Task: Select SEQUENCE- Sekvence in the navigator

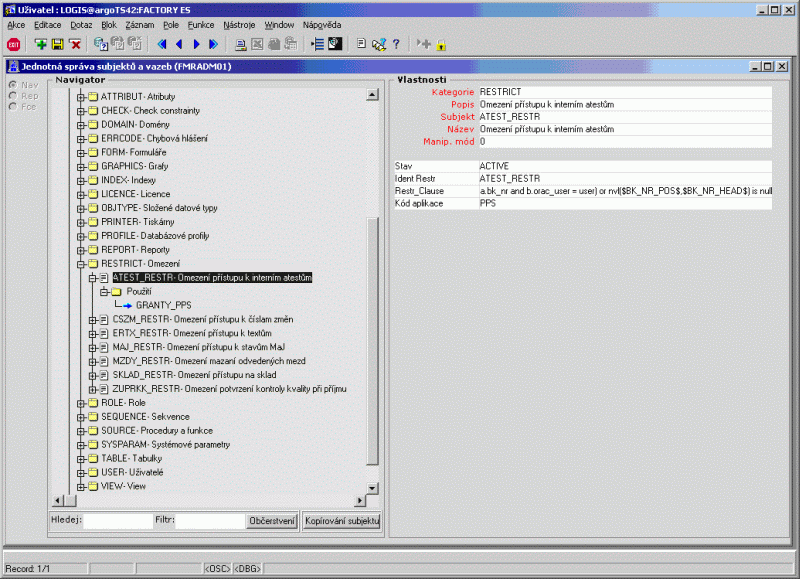Action: [145, 417]
